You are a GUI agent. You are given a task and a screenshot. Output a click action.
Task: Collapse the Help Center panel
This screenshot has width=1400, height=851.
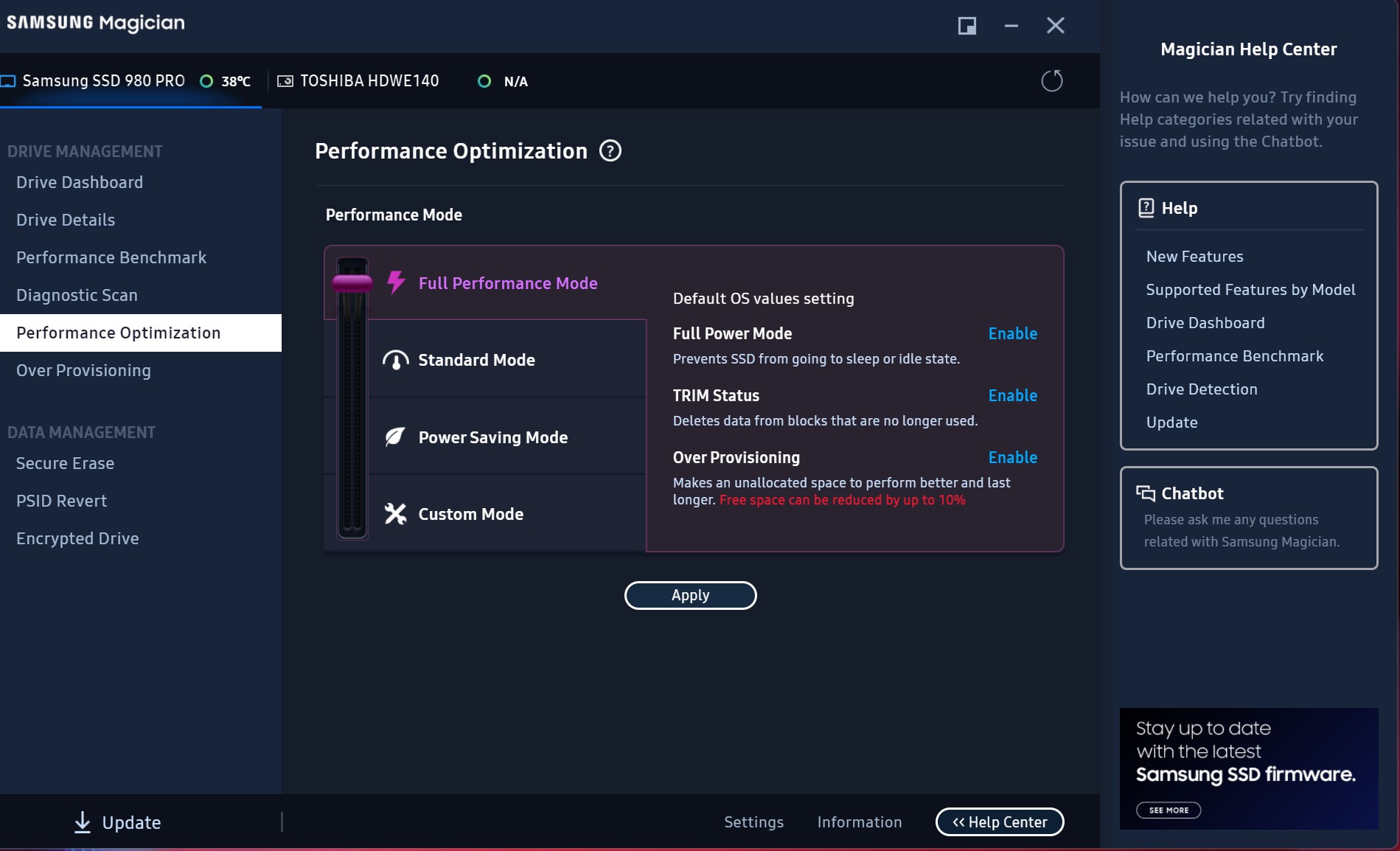[999, 822]
